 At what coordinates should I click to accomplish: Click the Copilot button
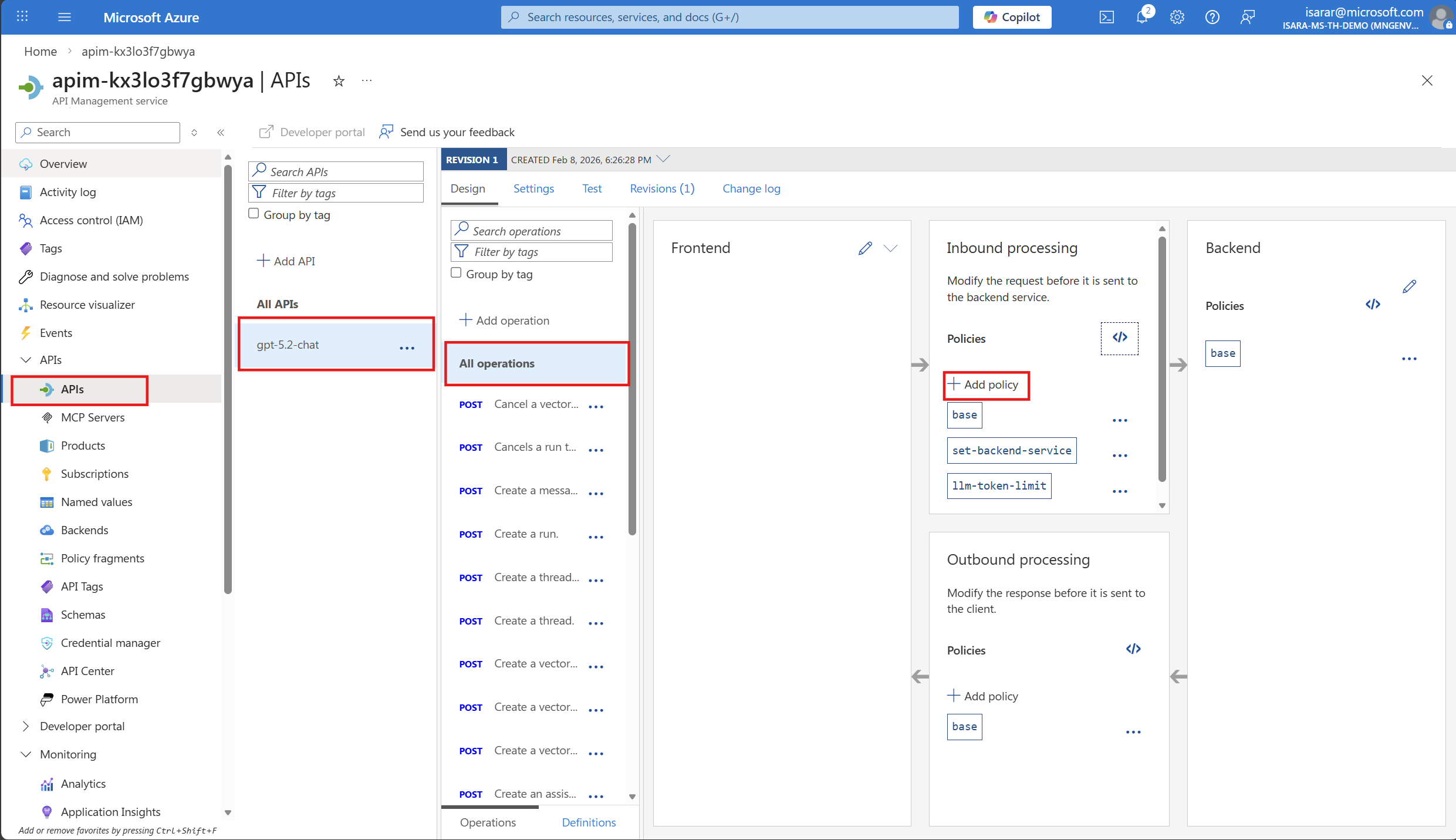[1012, 17]
